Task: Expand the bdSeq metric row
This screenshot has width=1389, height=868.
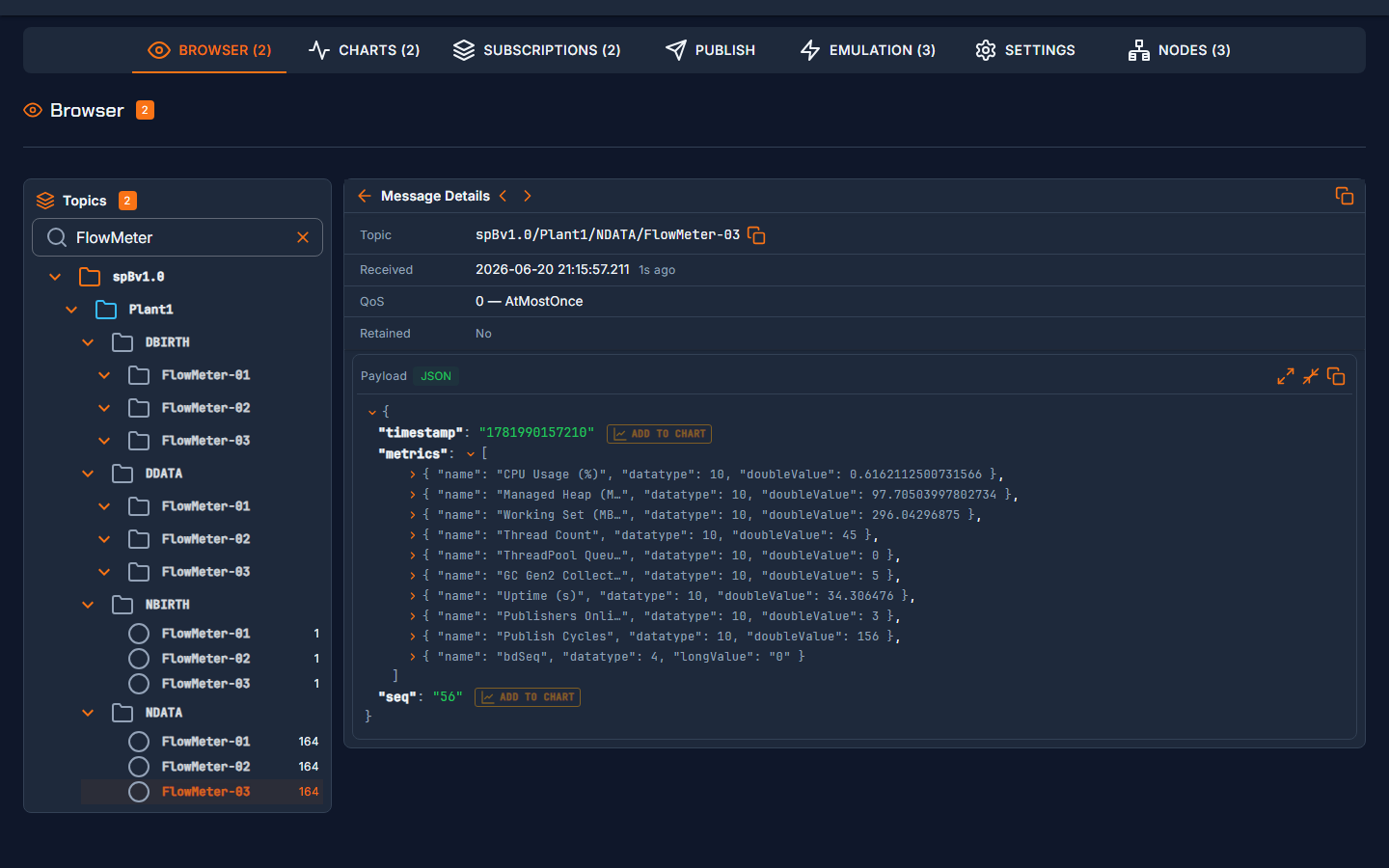Action: click(413, 657)
